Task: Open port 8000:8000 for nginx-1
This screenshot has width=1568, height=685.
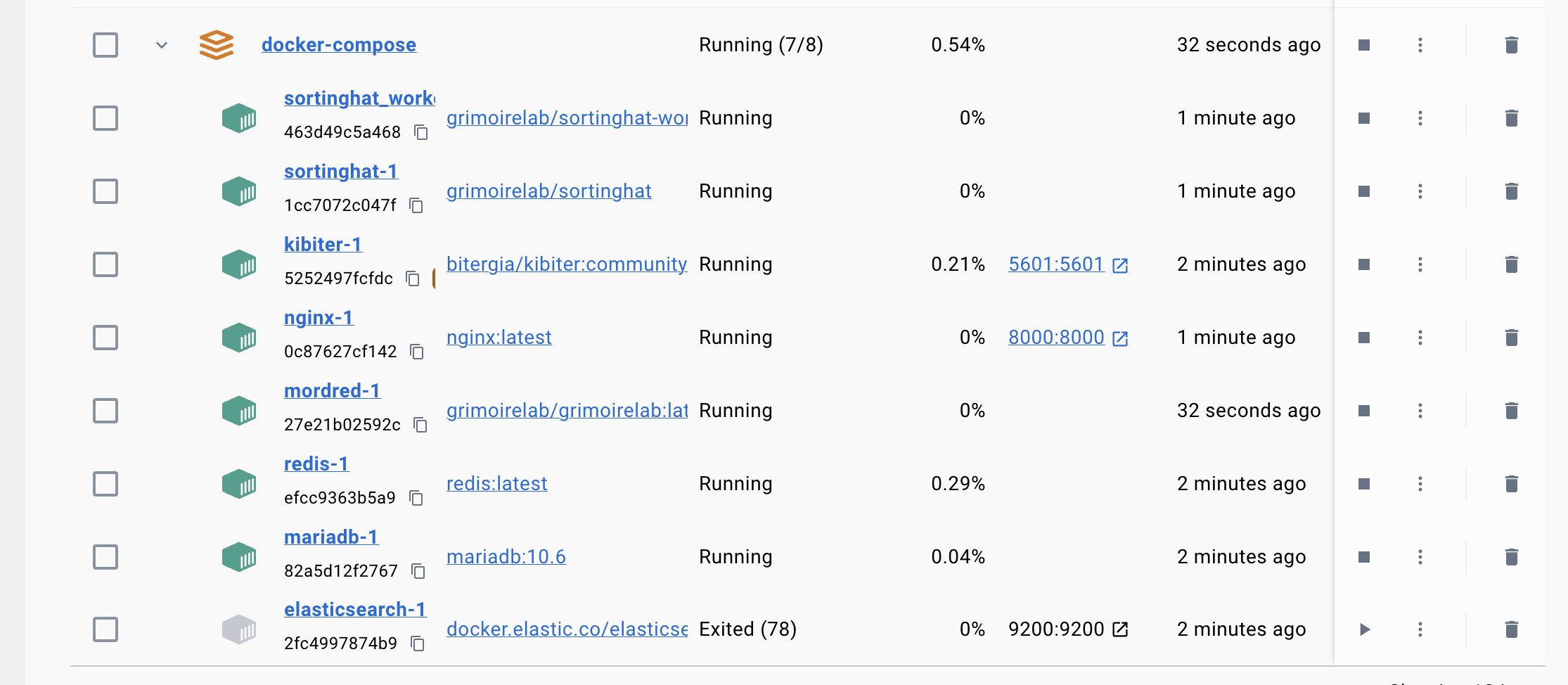Action: click(1057, 338)
